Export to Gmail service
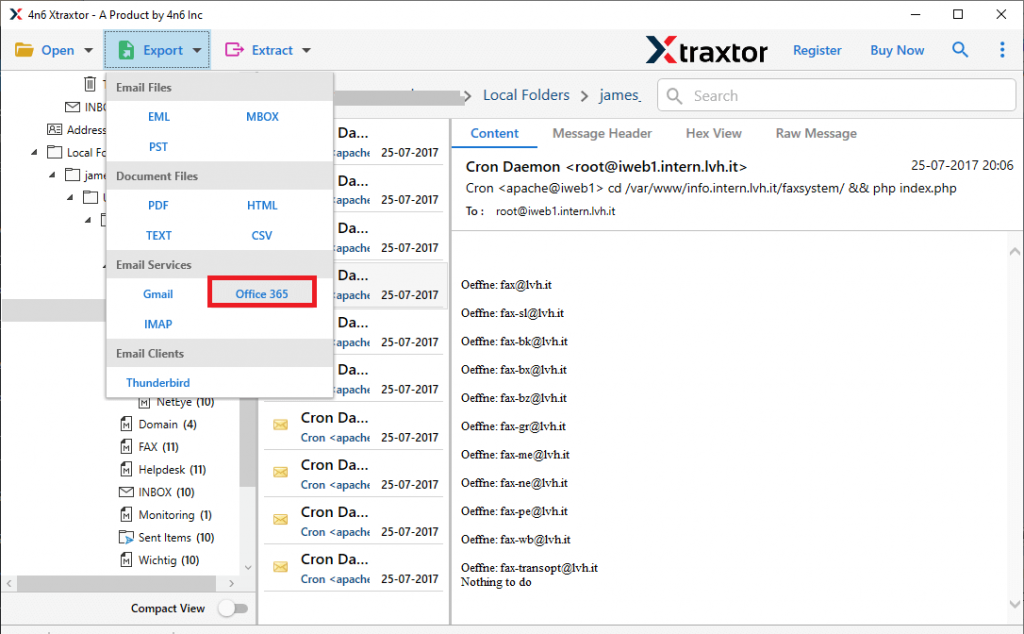The image size is (1024, 634). [158, 294]
